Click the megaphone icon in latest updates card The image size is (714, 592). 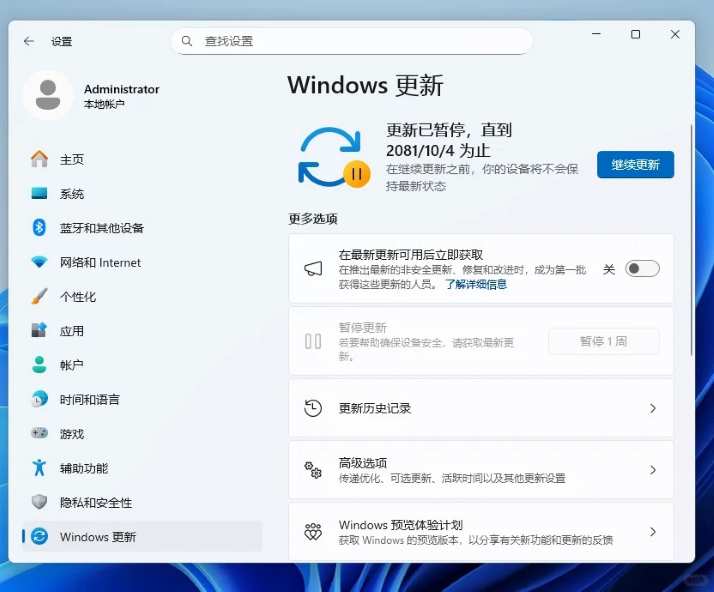coord(313,269)
